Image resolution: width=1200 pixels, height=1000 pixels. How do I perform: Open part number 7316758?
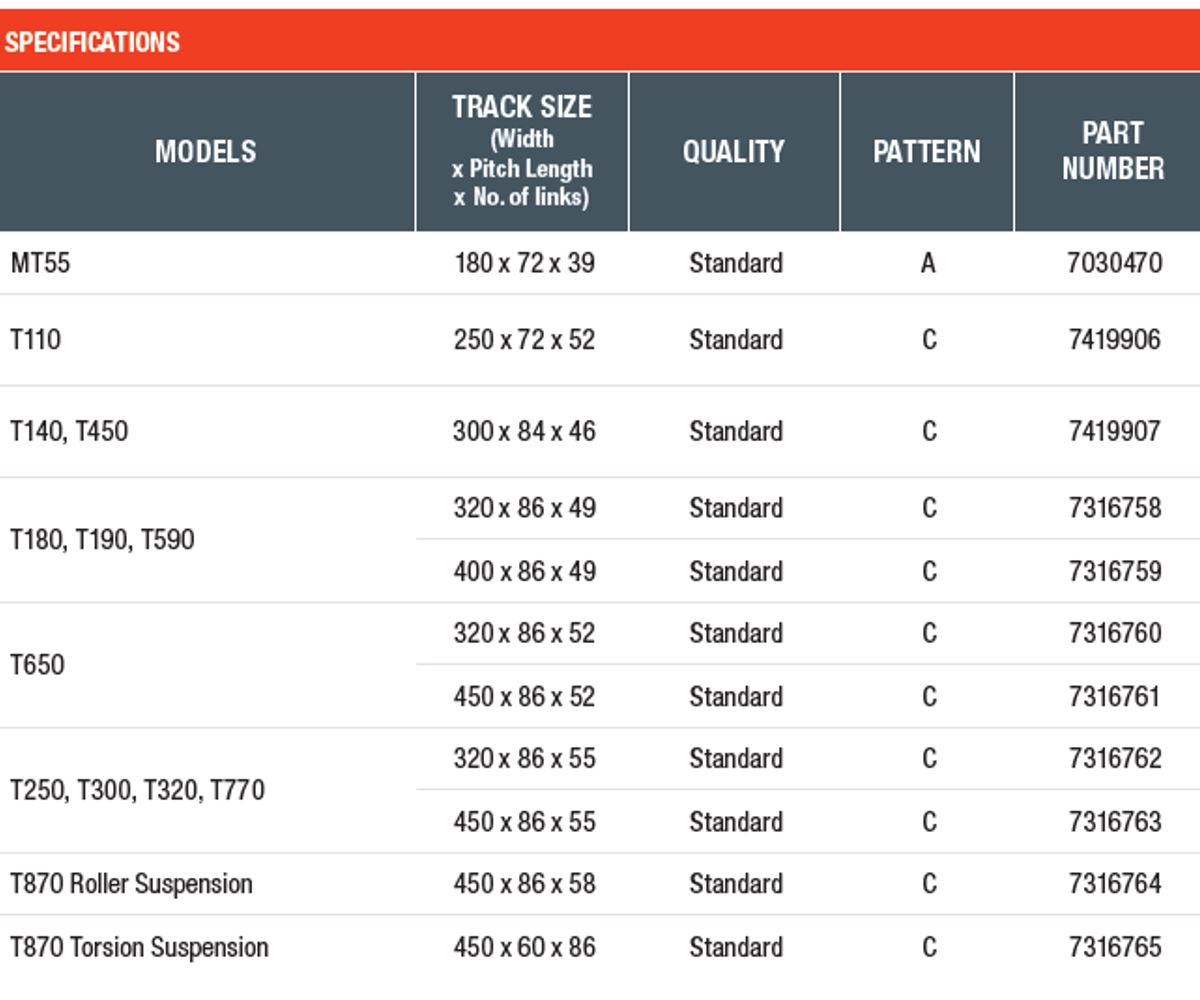(1115, 508)
